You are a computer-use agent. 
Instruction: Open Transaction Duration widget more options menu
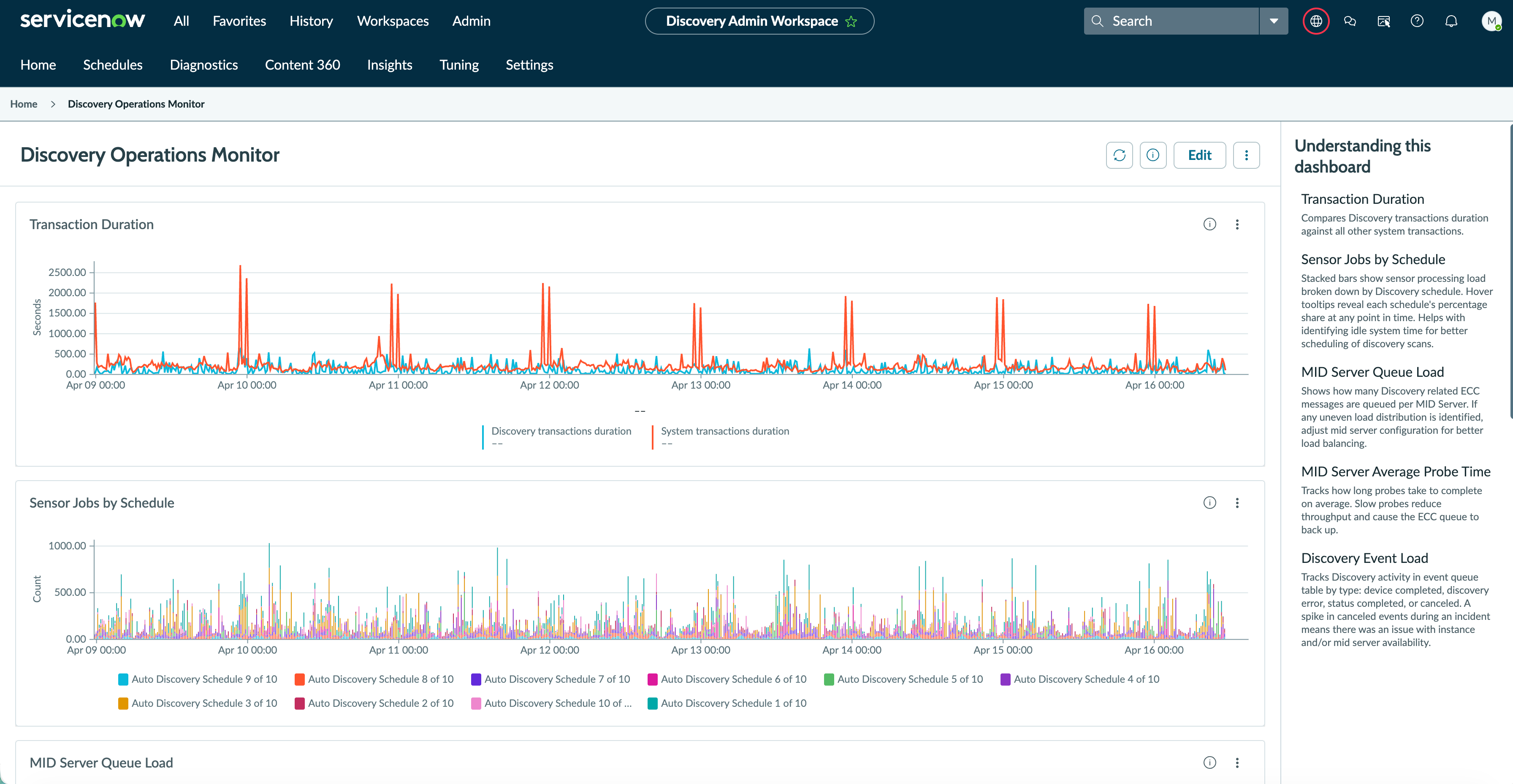(x=1237, y=224)
